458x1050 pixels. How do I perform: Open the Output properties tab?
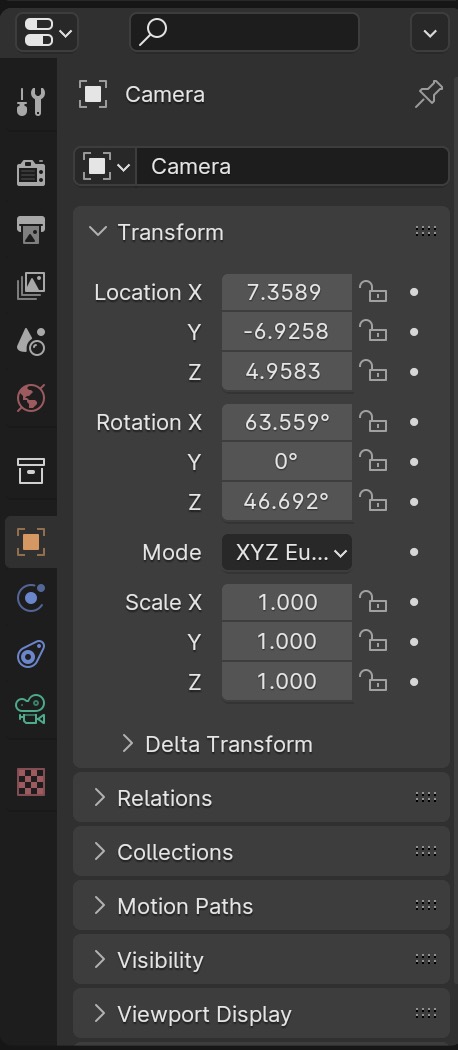tap(30, 230)
